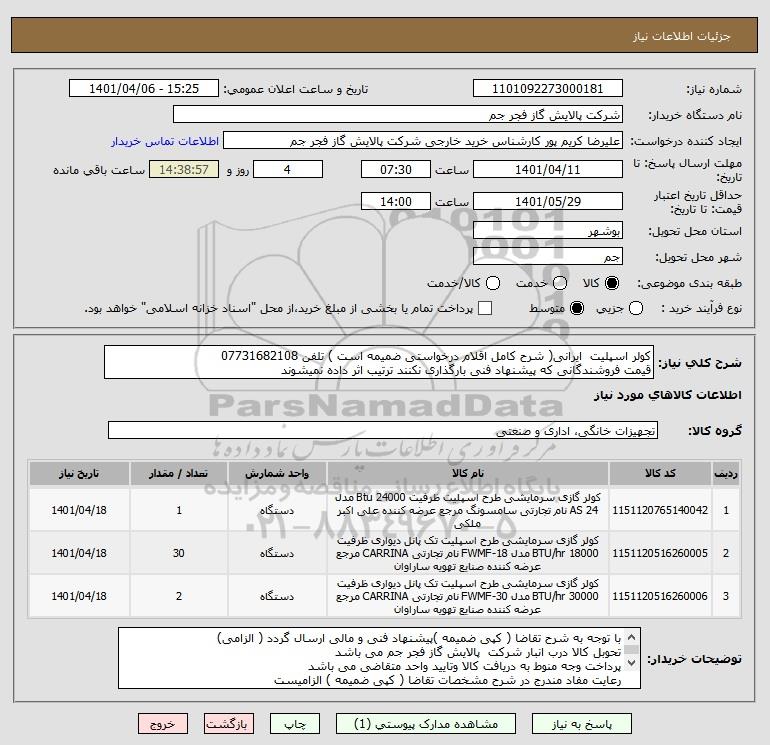The width and height of the screenshot is (770, 745).
Task: Click the واحد شمارش column header
Action: pyautogui.click(x=277, y=473)
